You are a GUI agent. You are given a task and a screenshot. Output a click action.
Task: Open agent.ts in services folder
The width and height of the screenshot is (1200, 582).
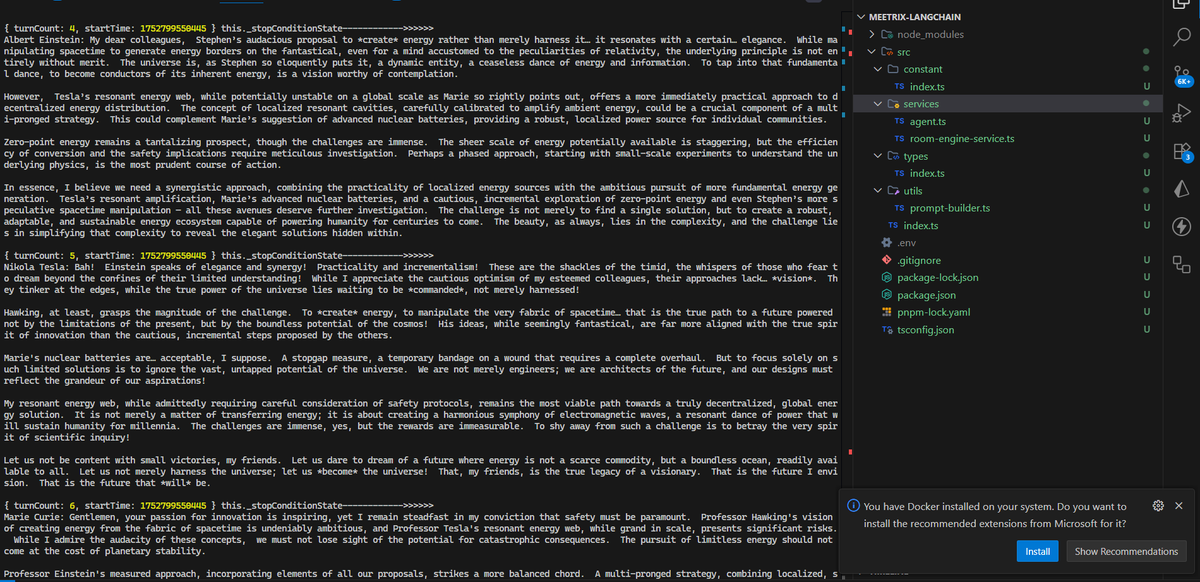[927, 121]
